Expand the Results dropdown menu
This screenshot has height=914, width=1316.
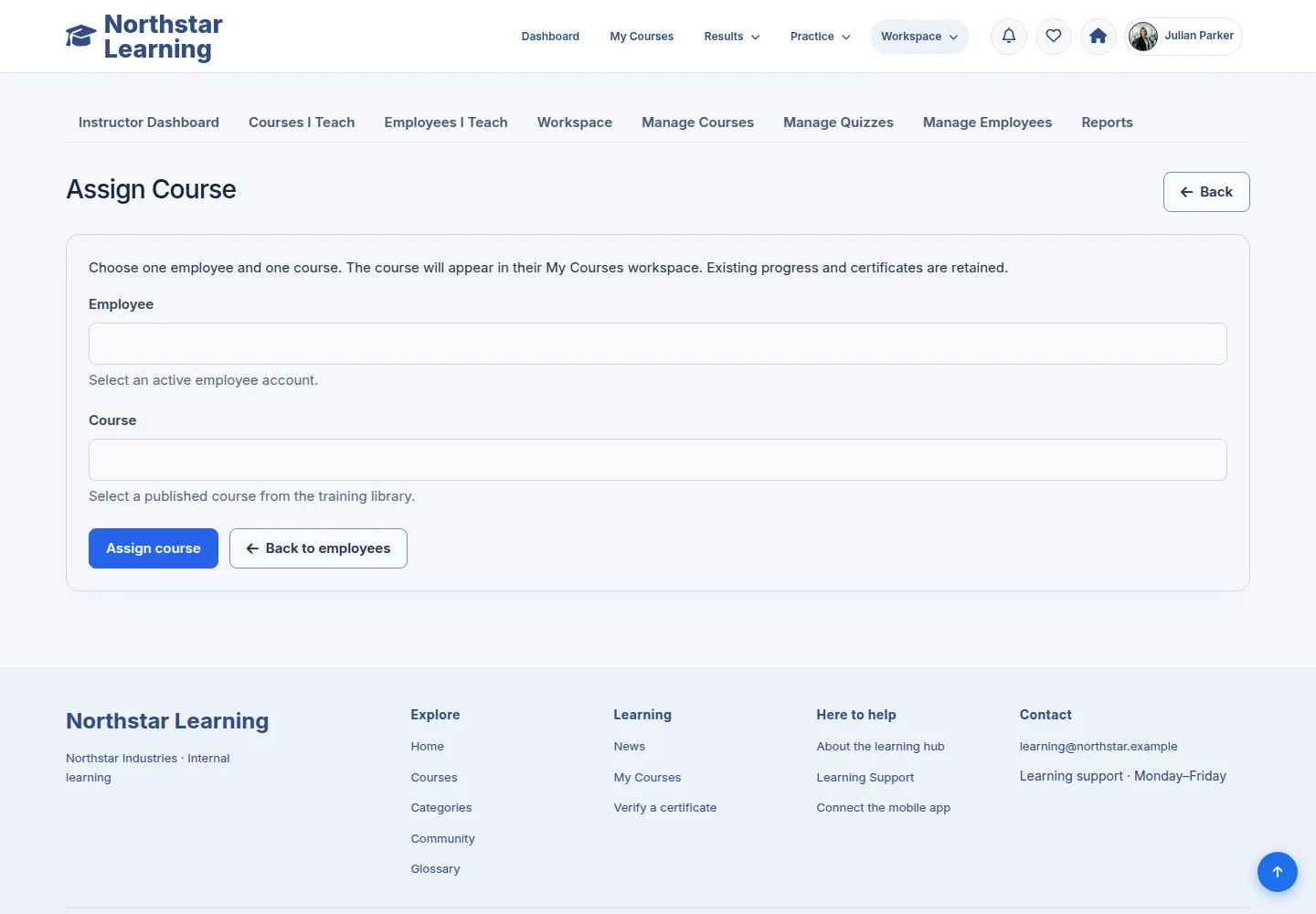tap(732, 37)
